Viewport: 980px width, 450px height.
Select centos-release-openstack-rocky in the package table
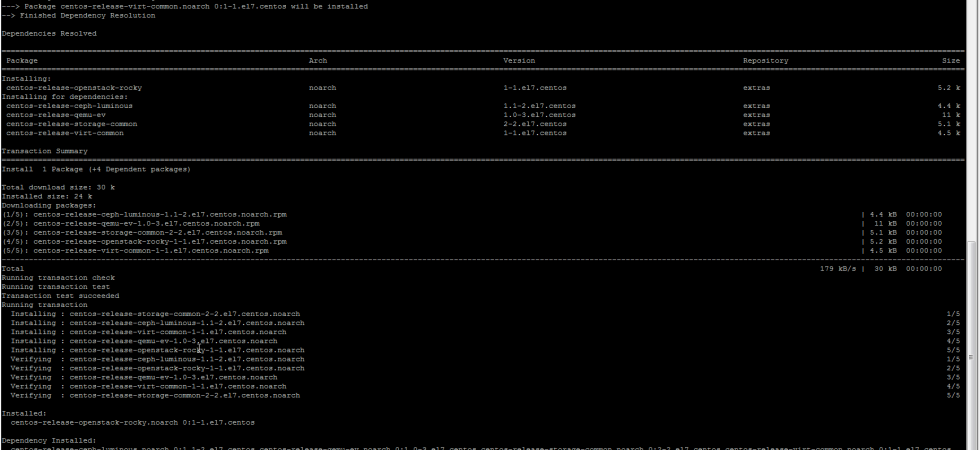74,88
